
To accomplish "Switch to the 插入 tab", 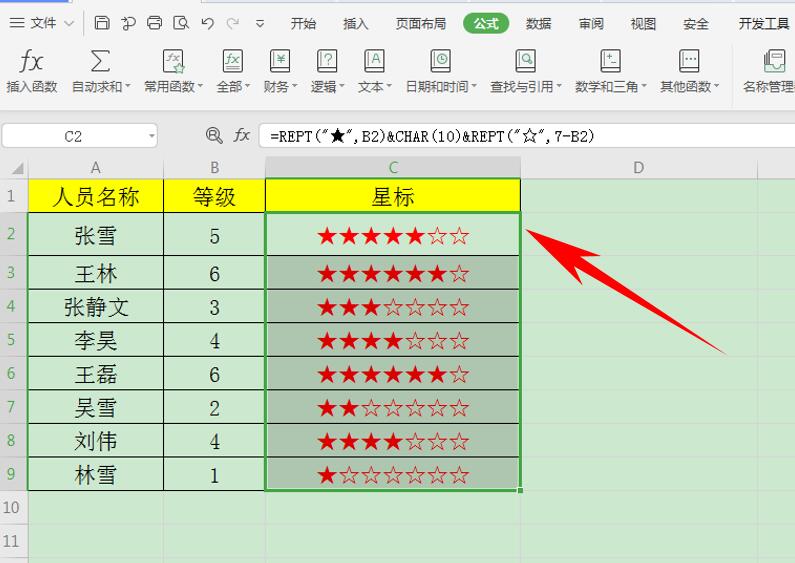I will (x=355, y=23).
